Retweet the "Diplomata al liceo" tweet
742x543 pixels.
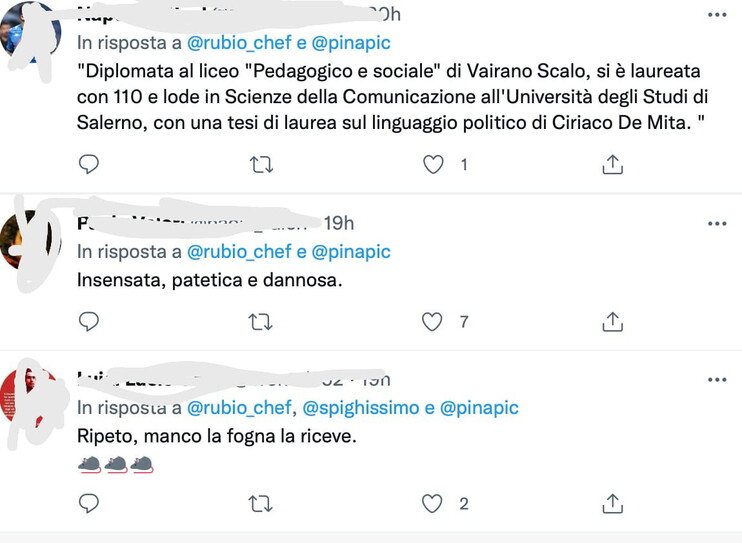[261, 164]
